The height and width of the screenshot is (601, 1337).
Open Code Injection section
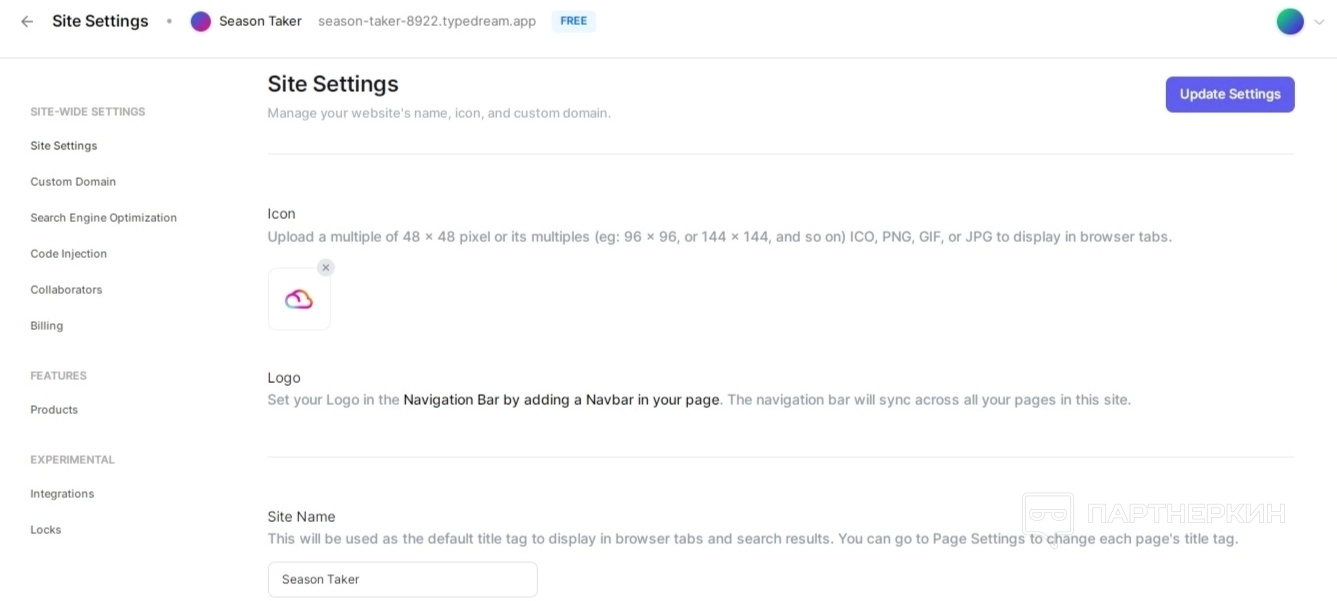pos(68,254)
